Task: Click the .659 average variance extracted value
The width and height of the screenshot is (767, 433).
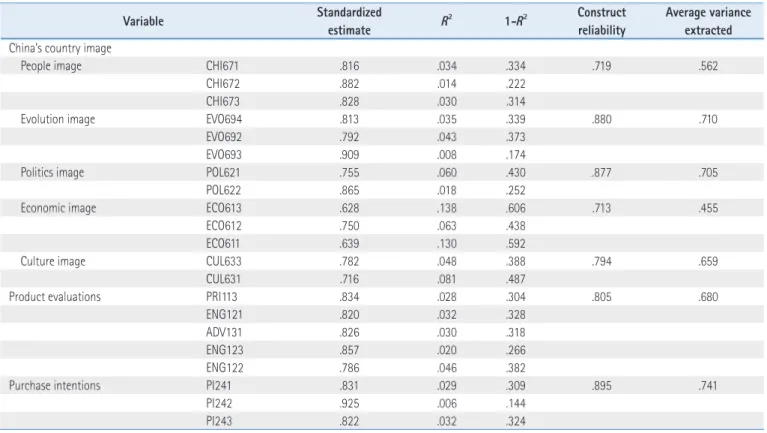Action: pyautogui.click(x=708, y=261)
